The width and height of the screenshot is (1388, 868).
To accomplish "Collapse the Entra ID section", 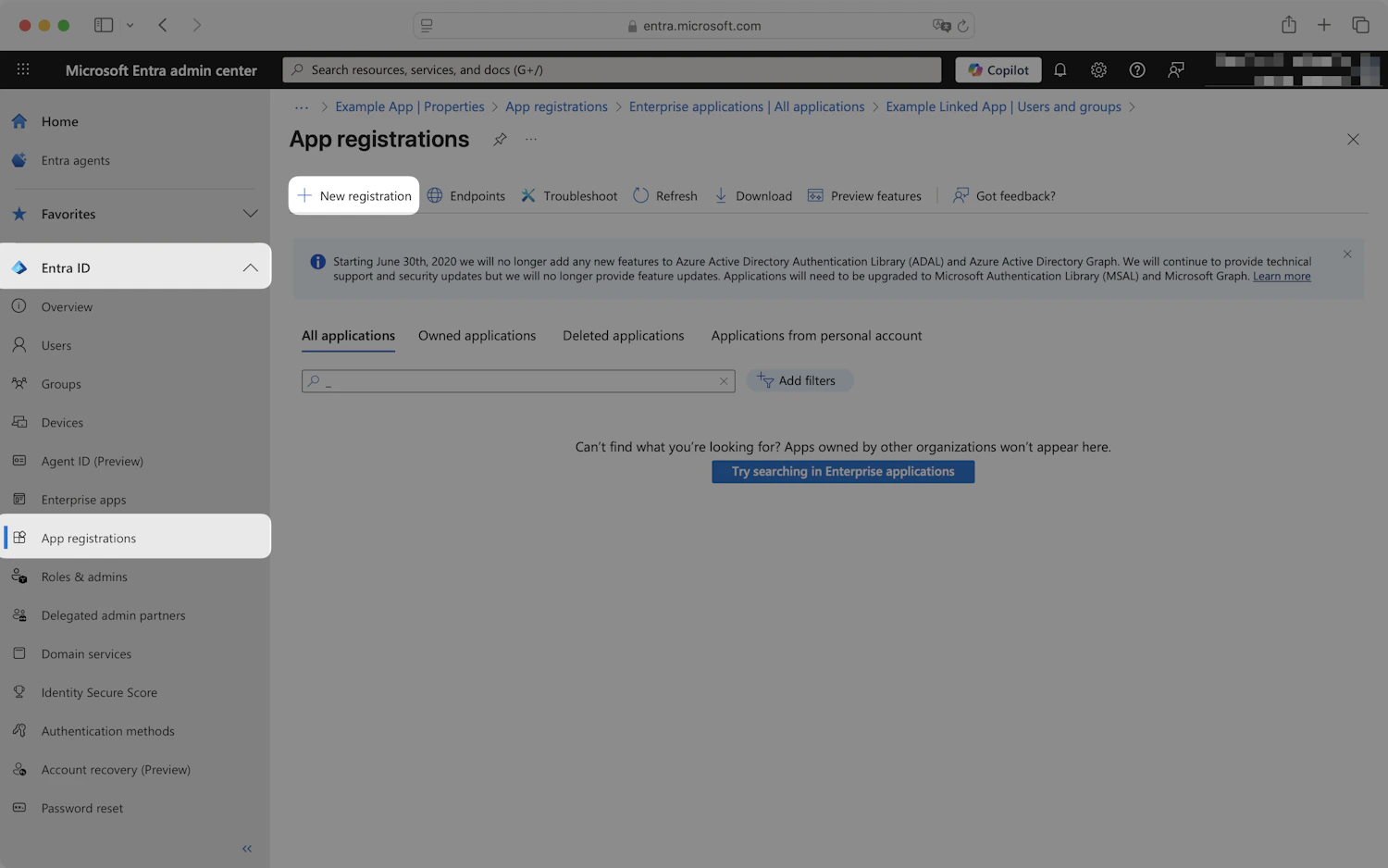I will pos(135,267).
